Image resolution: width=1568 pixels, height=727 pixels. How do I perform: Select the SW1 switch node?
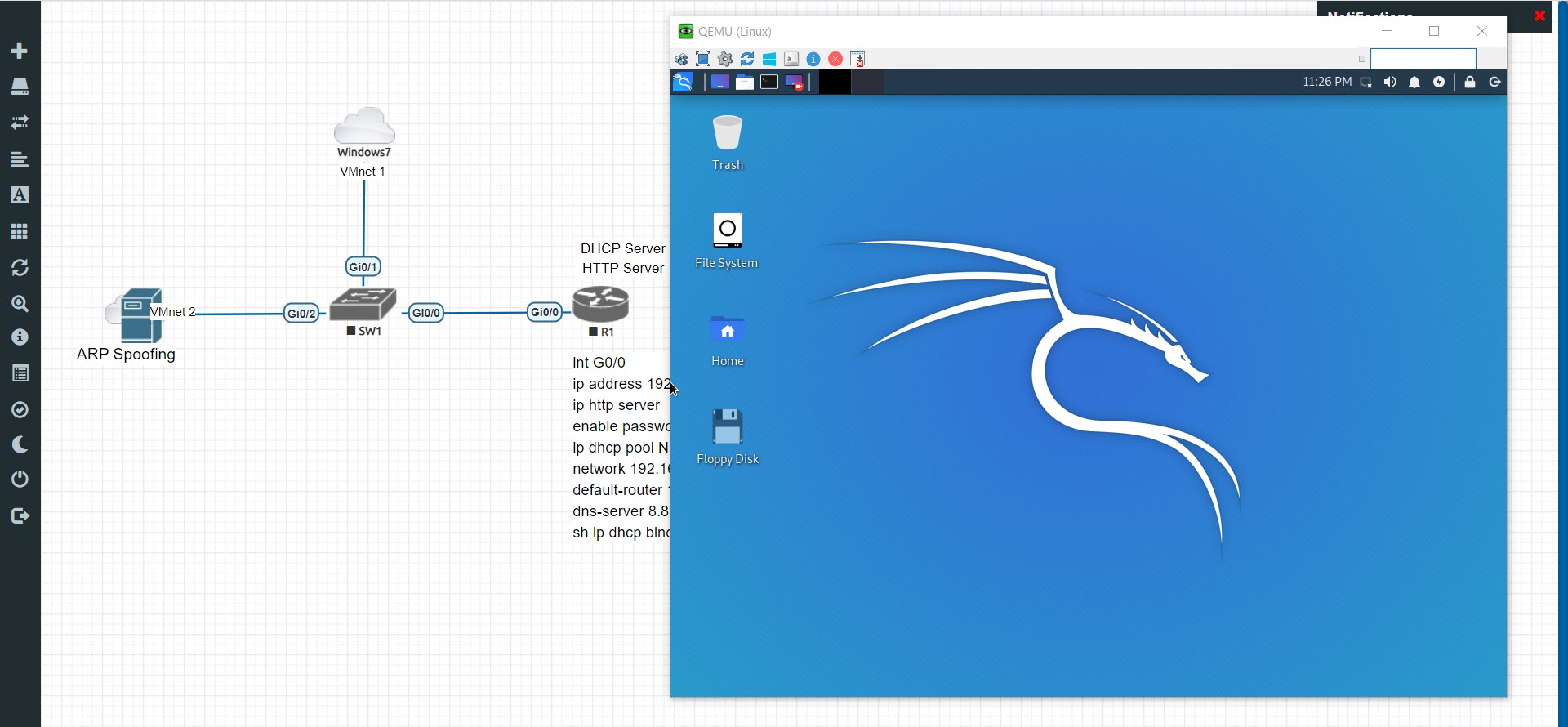point(363,304)
